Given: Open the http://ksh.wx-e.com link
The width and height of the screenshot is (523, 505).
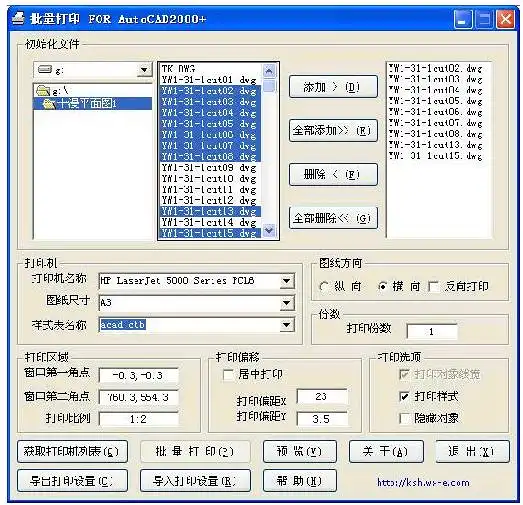Looking at the screenshot, I should (x=423, y=482).
